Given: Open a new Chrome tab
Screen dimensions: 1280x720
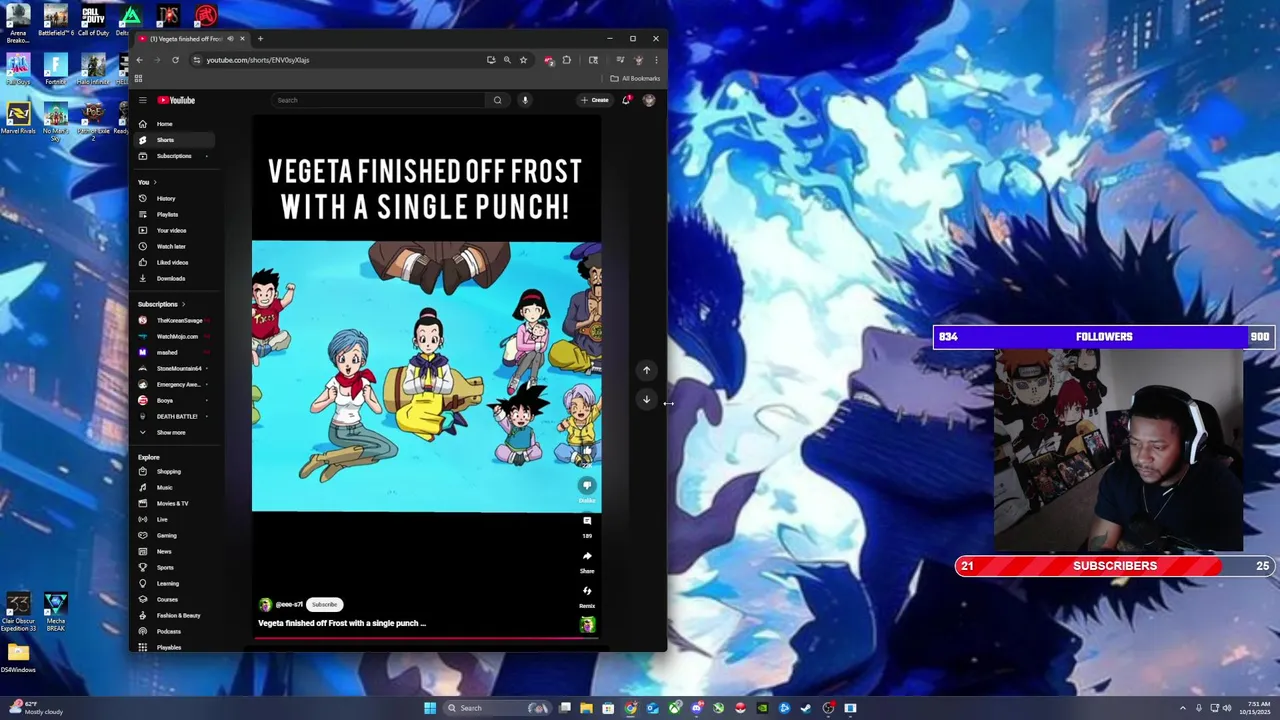Looking at the screenshot, I should pos(260,39).
